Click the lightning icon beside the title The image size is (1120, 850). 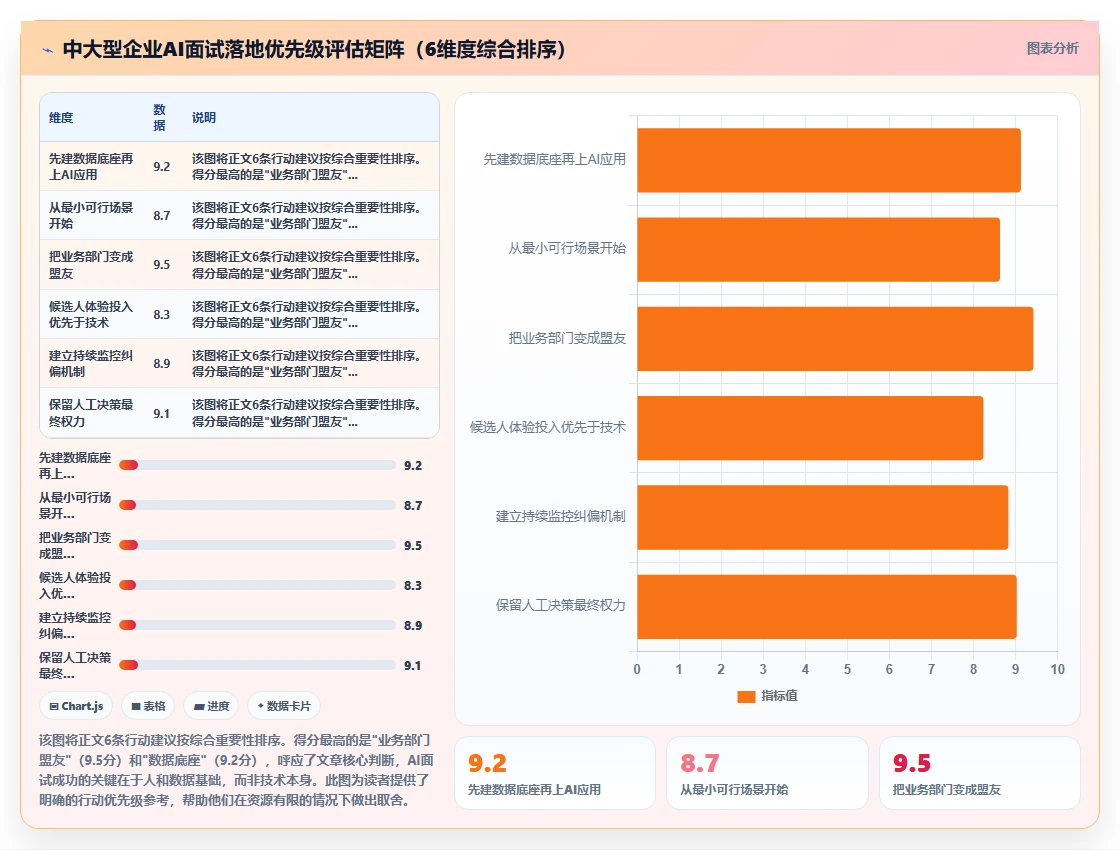tap(48, 50)
